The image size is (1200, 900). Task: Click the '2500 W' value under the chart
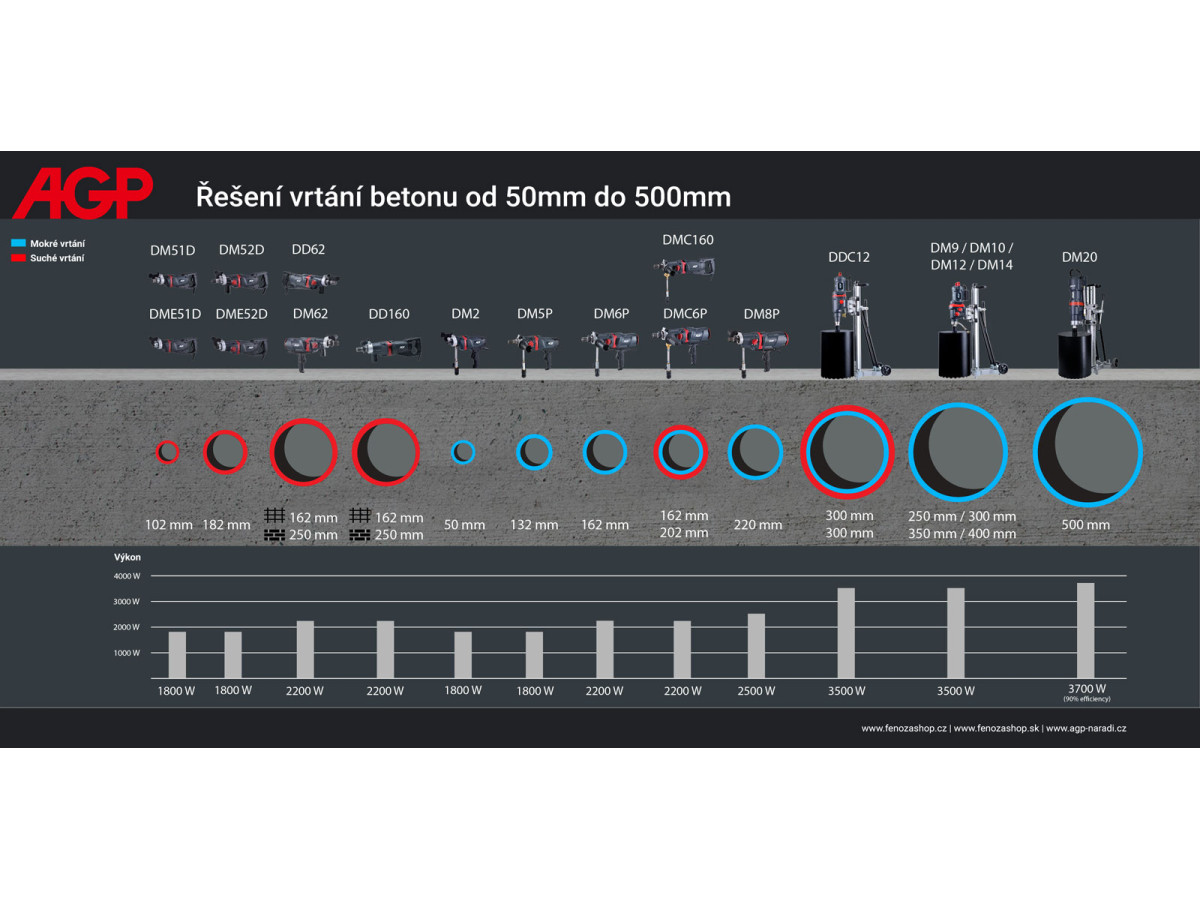coord(756,691)
